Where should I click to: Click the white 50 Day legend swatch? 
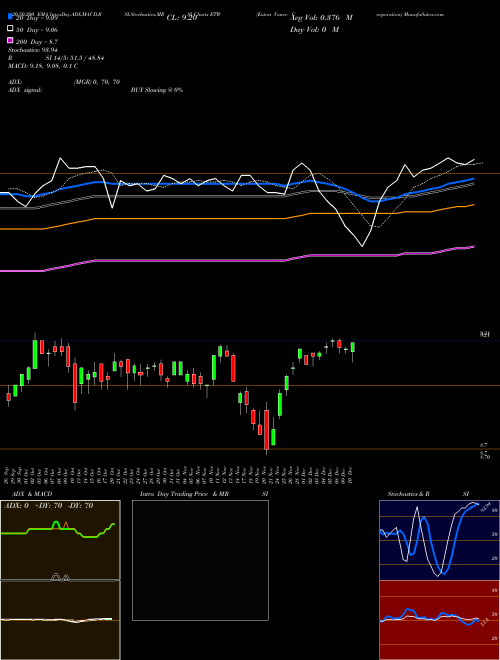11,29
